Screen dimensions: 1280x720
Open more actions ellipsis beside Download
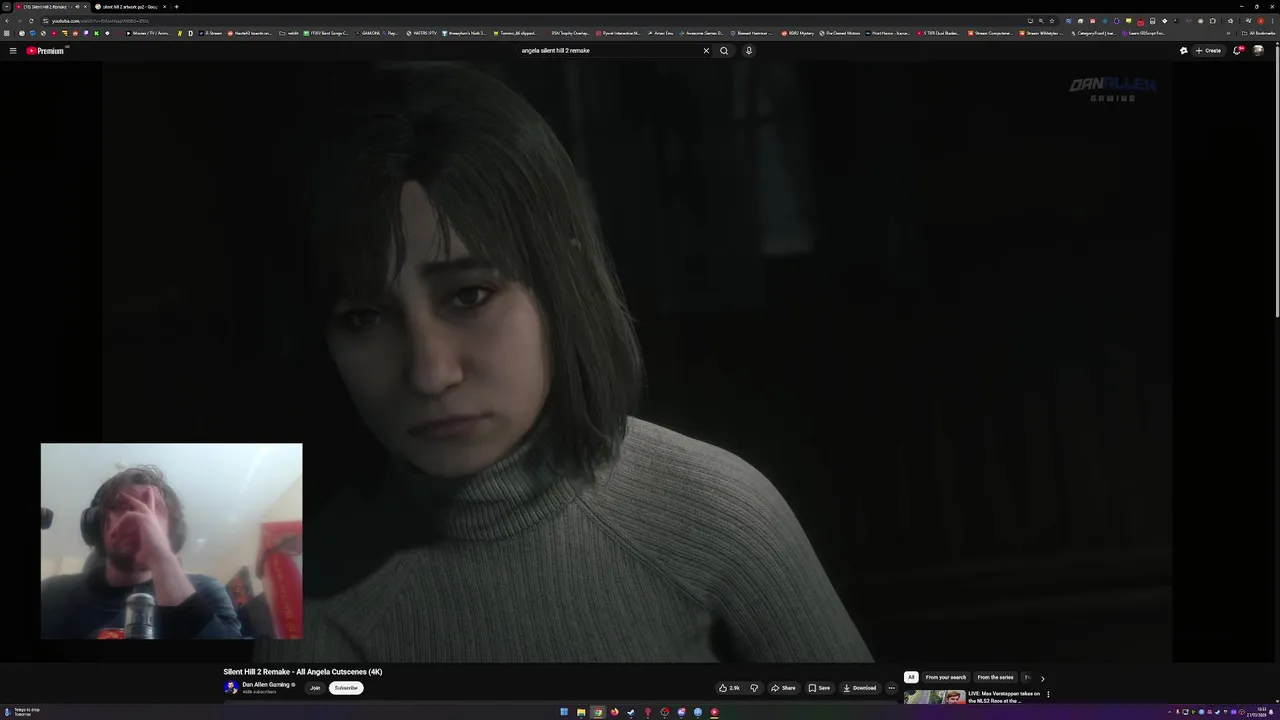891,688
